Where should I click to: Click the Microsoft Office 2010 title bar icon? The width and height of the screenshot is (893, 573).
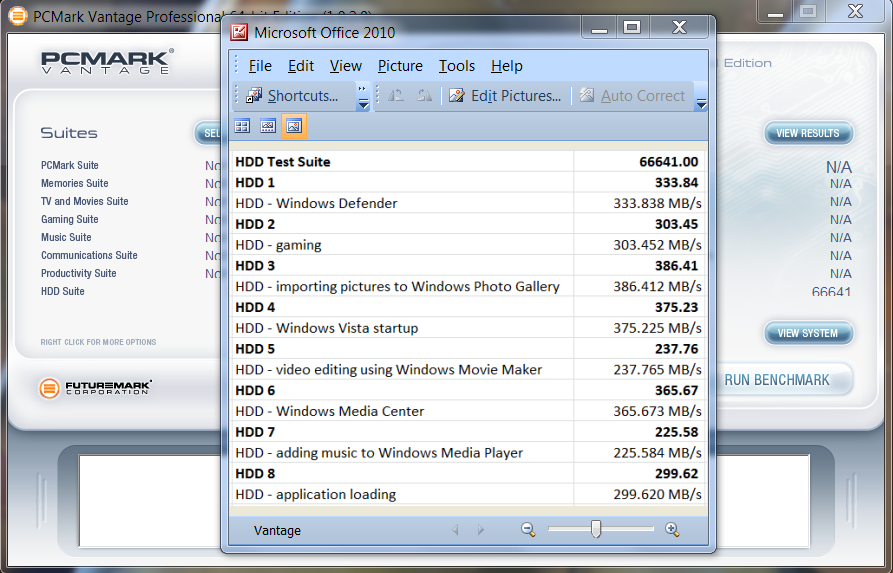pos(240,32)
